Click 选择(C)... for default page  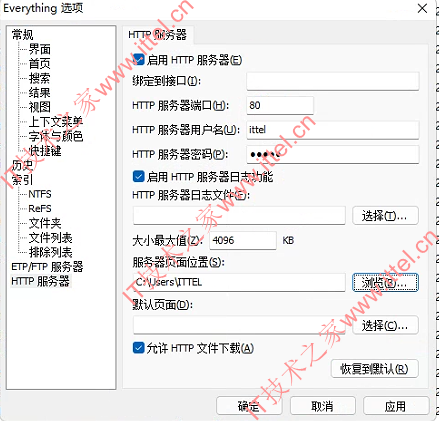tap(385, 325)
